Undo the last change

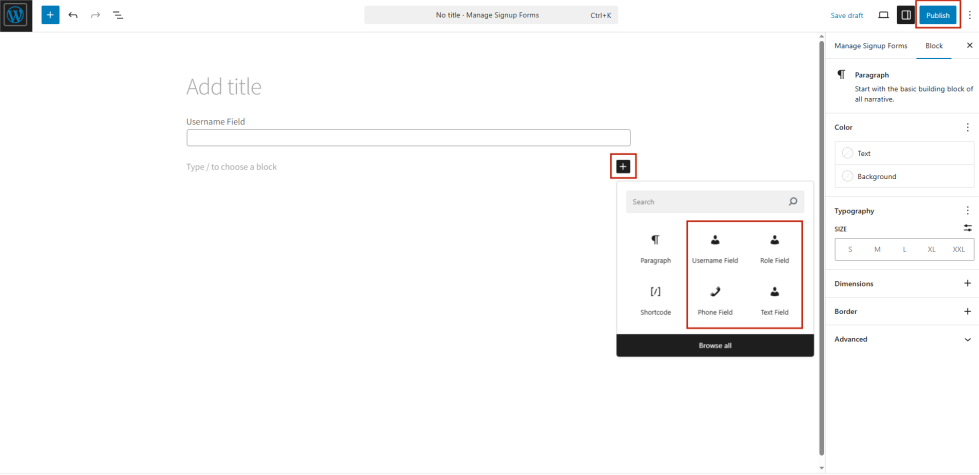[x=73, y=15]
